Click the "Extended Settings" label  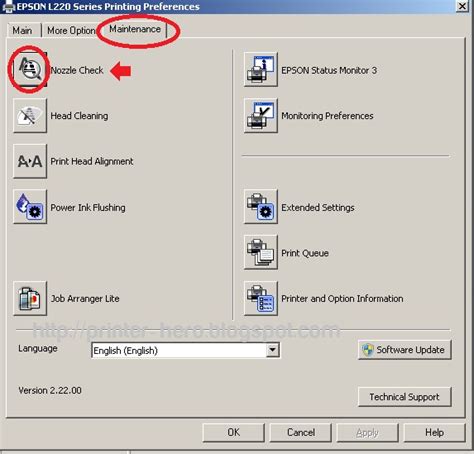pos(318,207)
